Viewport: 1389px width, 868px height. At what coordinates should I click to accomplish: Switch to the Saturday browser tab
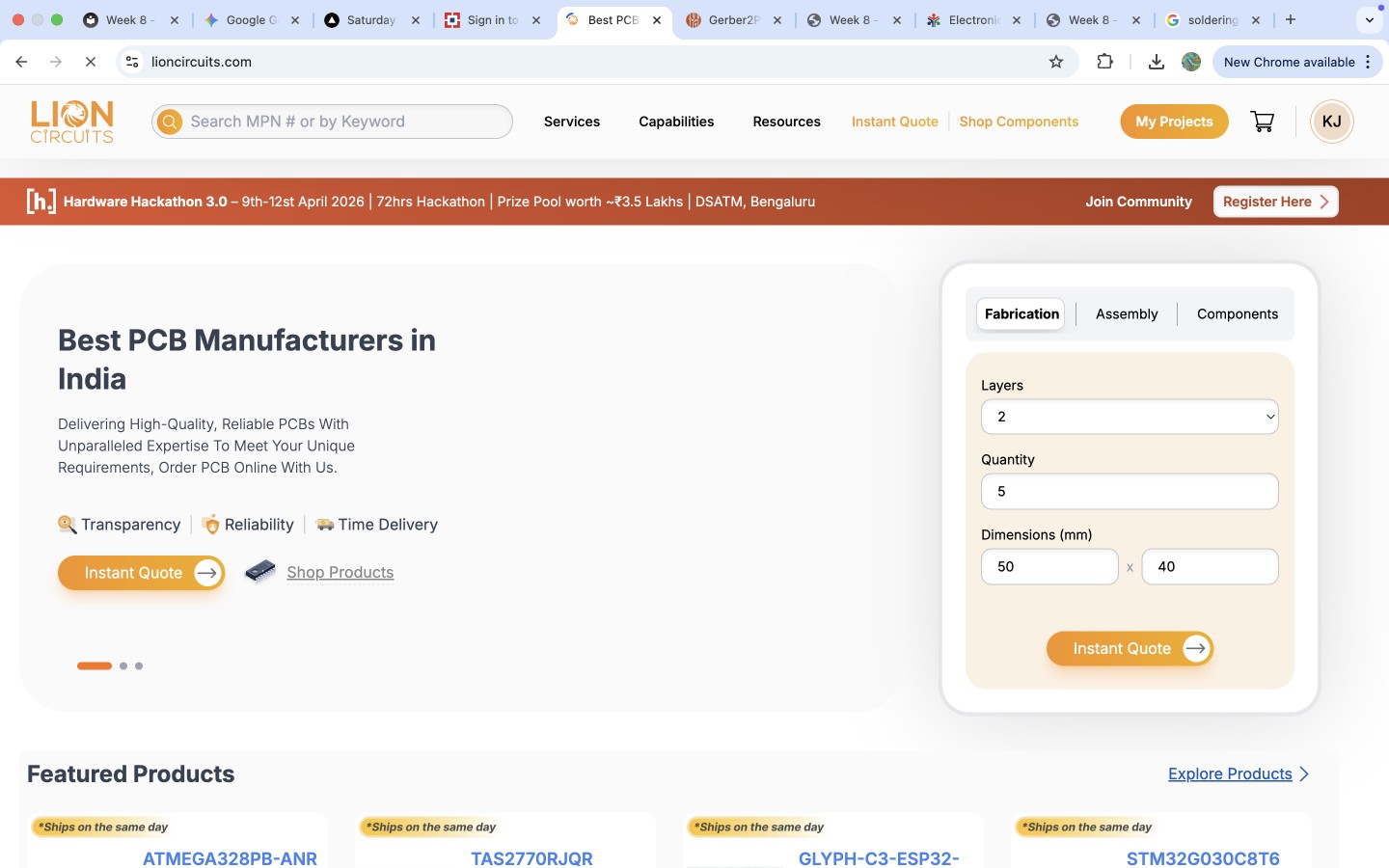pos(371,20)
